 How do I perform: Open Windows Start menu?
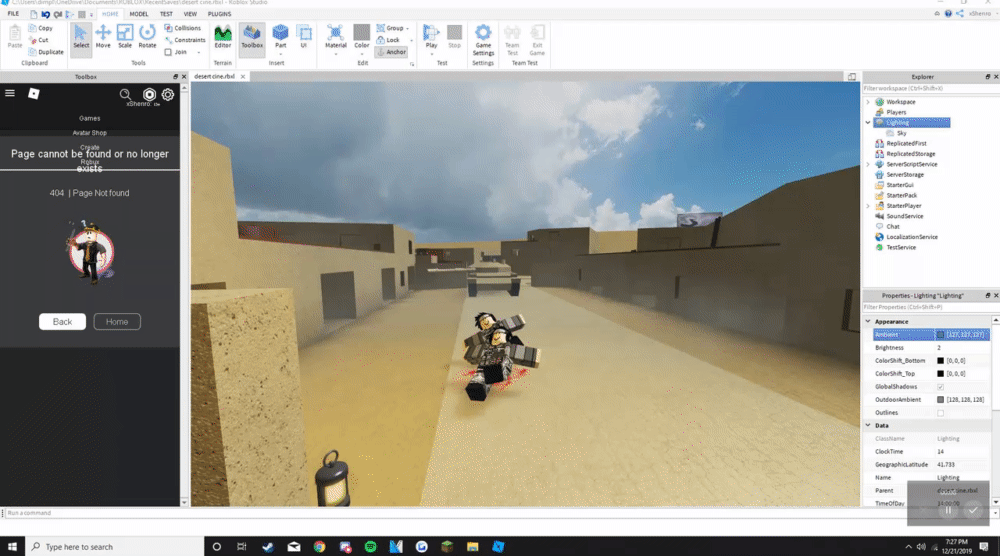coord(12,546)
